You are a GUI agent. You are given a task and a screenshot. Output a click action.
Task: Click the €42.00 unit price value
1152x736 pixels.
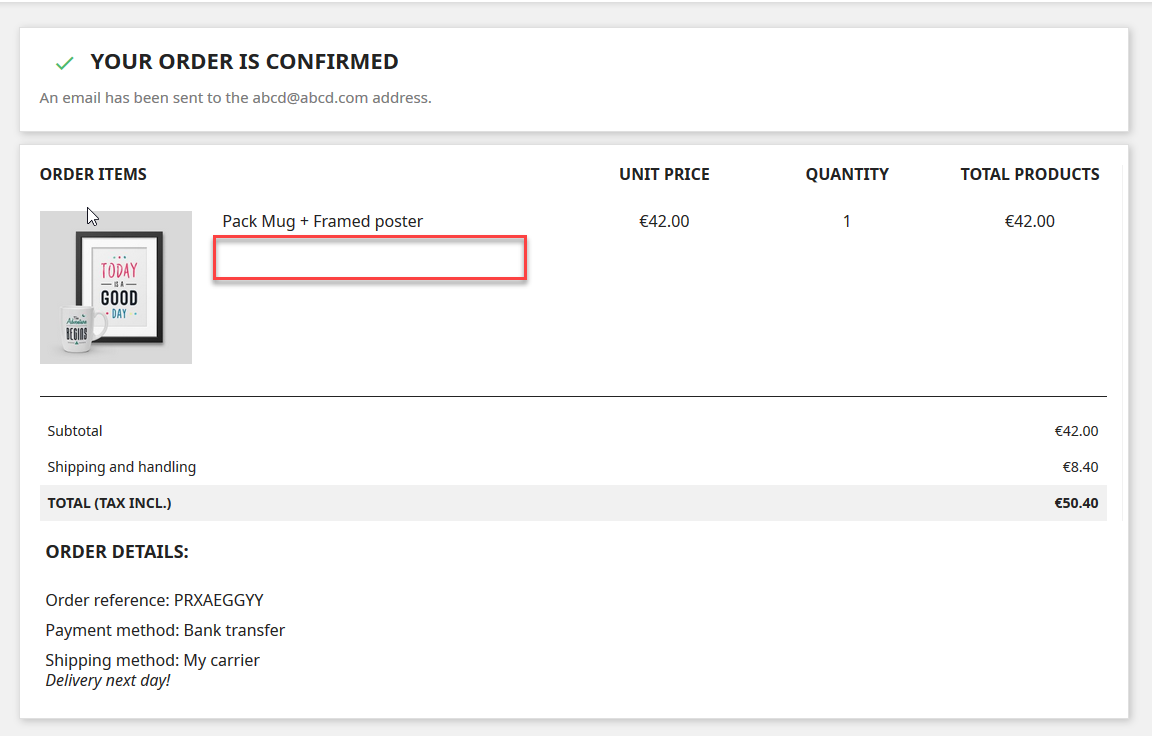[665, 221]
